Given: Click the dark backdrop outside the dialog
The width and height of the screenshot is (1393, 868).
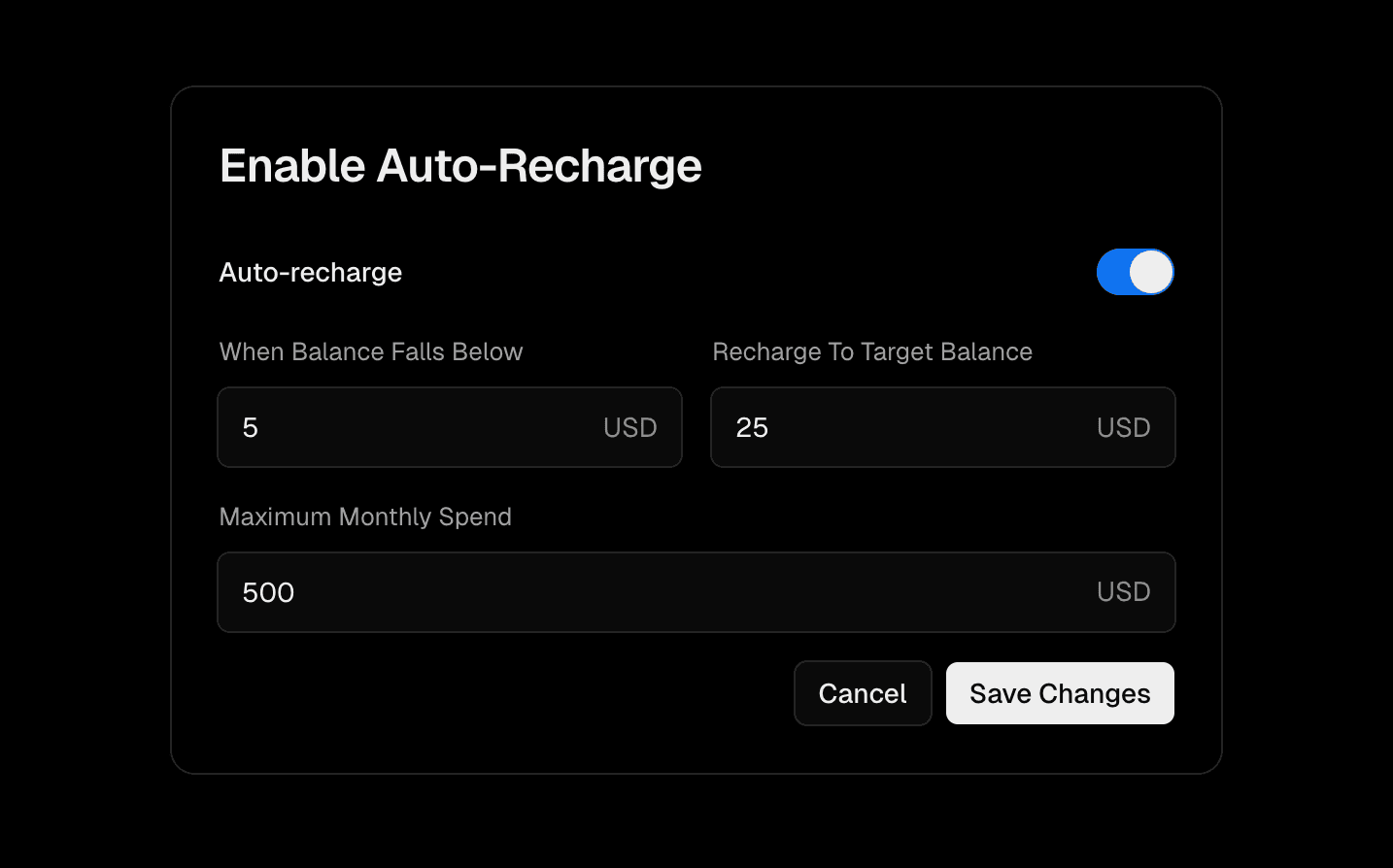Looking at the screenshot, I should [x=78, y=437].
